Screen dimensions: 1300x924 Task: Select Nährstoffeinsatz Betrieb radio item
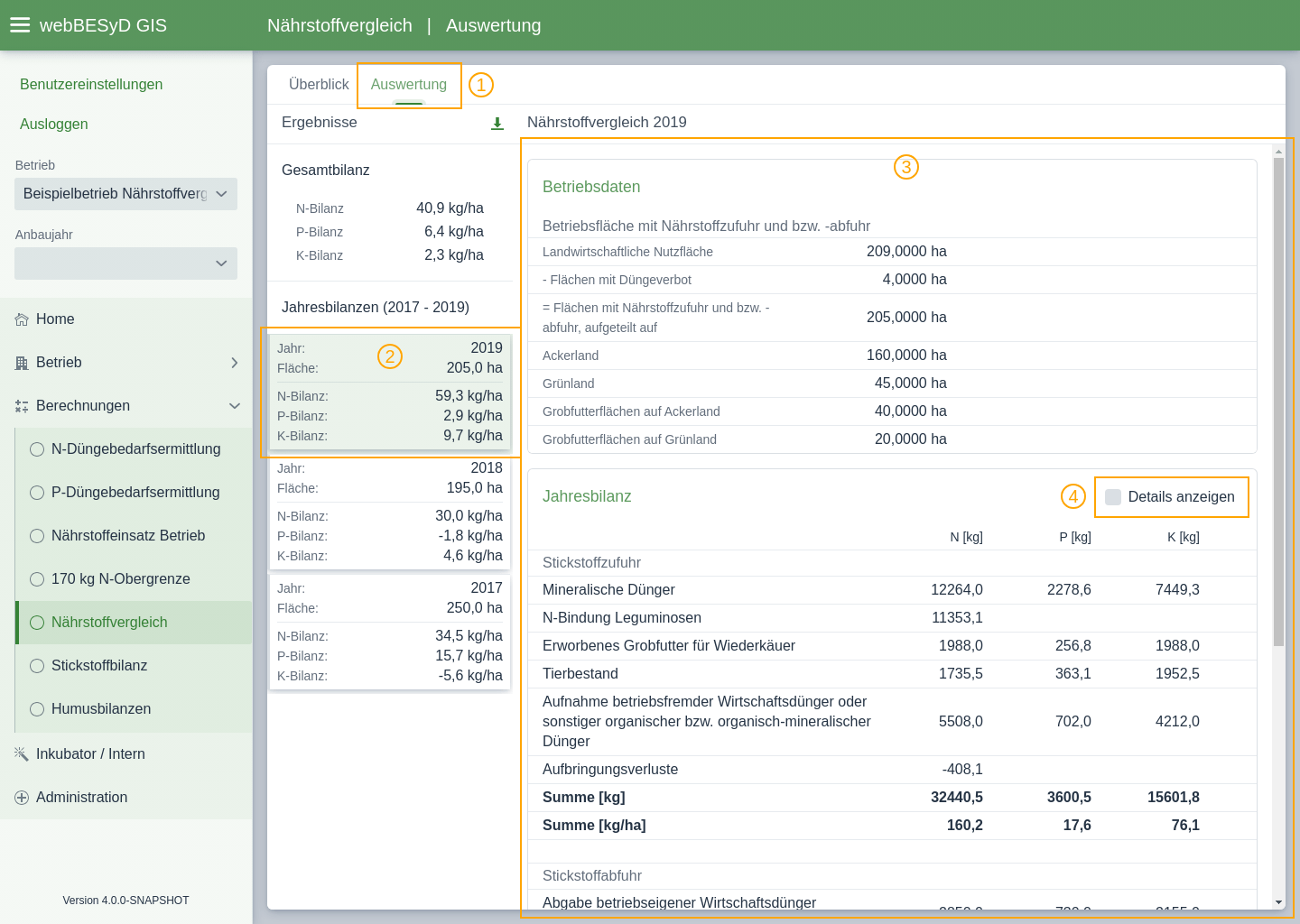click(134, 536)
